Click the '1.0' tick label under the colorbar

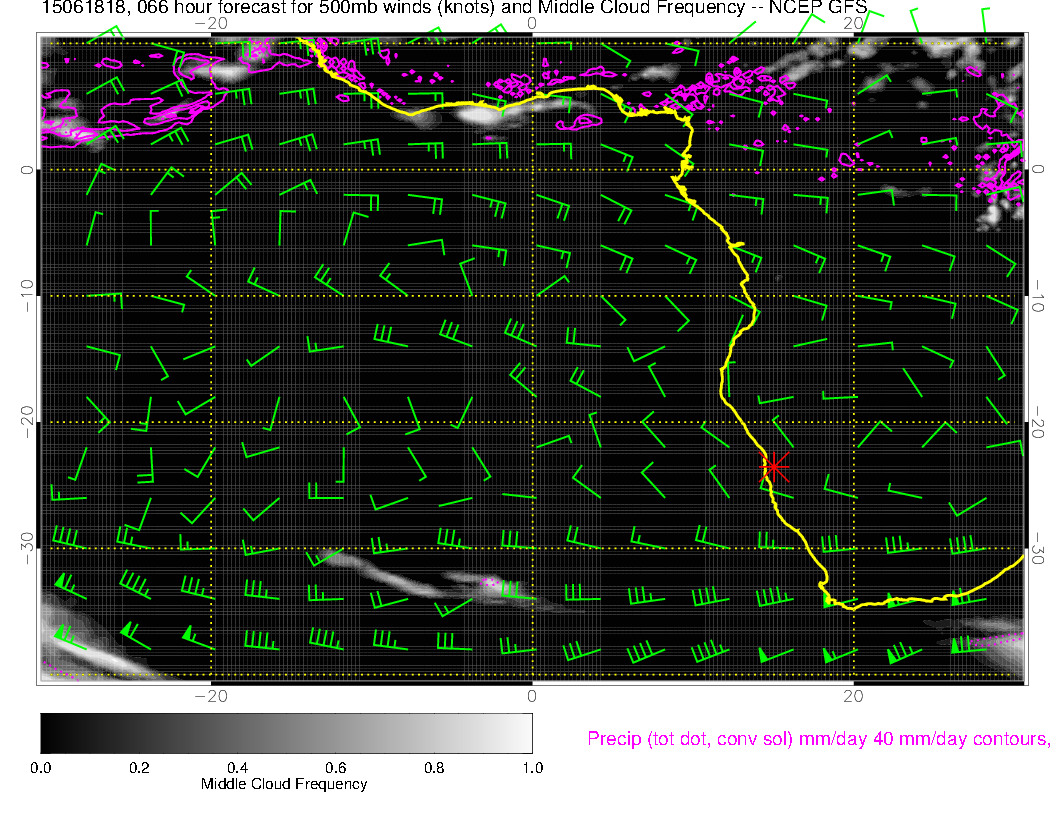(532, 768)
